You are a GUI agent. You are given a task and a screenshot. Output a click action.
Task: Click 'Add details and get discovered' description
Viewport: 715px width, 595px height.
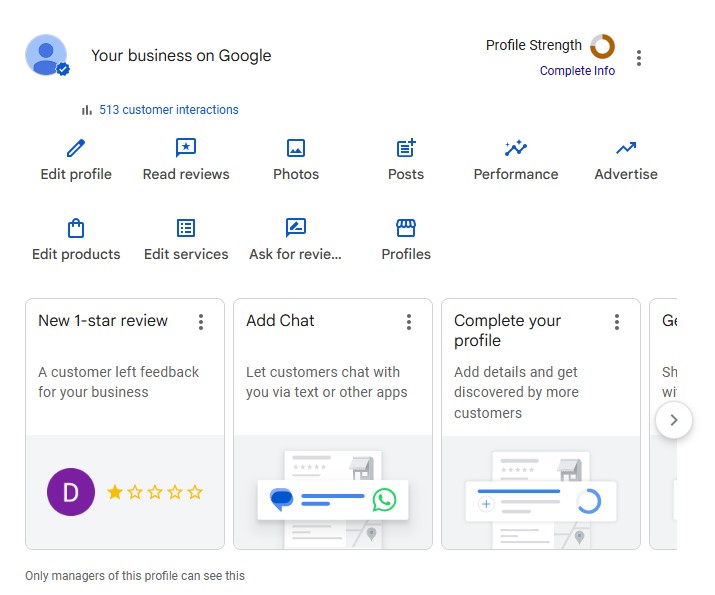pos(516,392)
